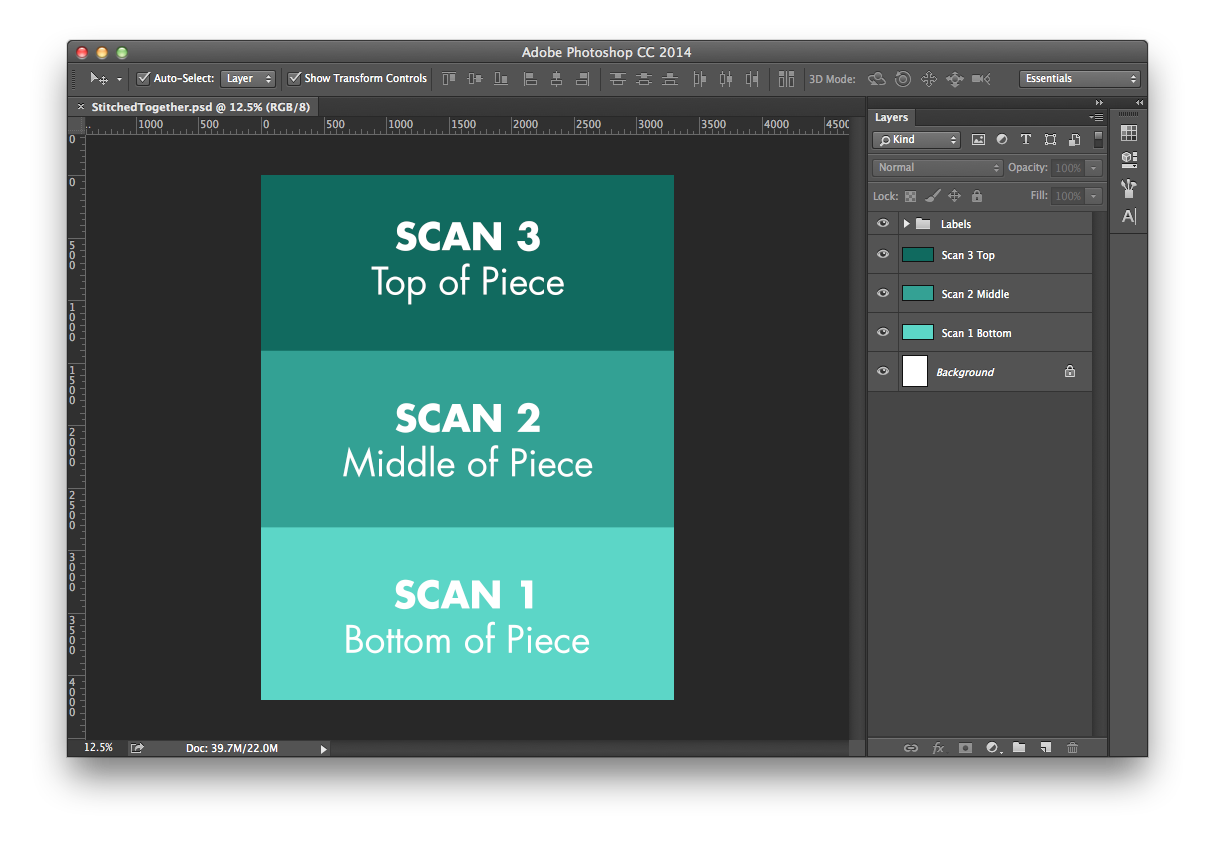Filter layers by type using the T icon
Screen dimensions: 1215x846
point(1025,139)
